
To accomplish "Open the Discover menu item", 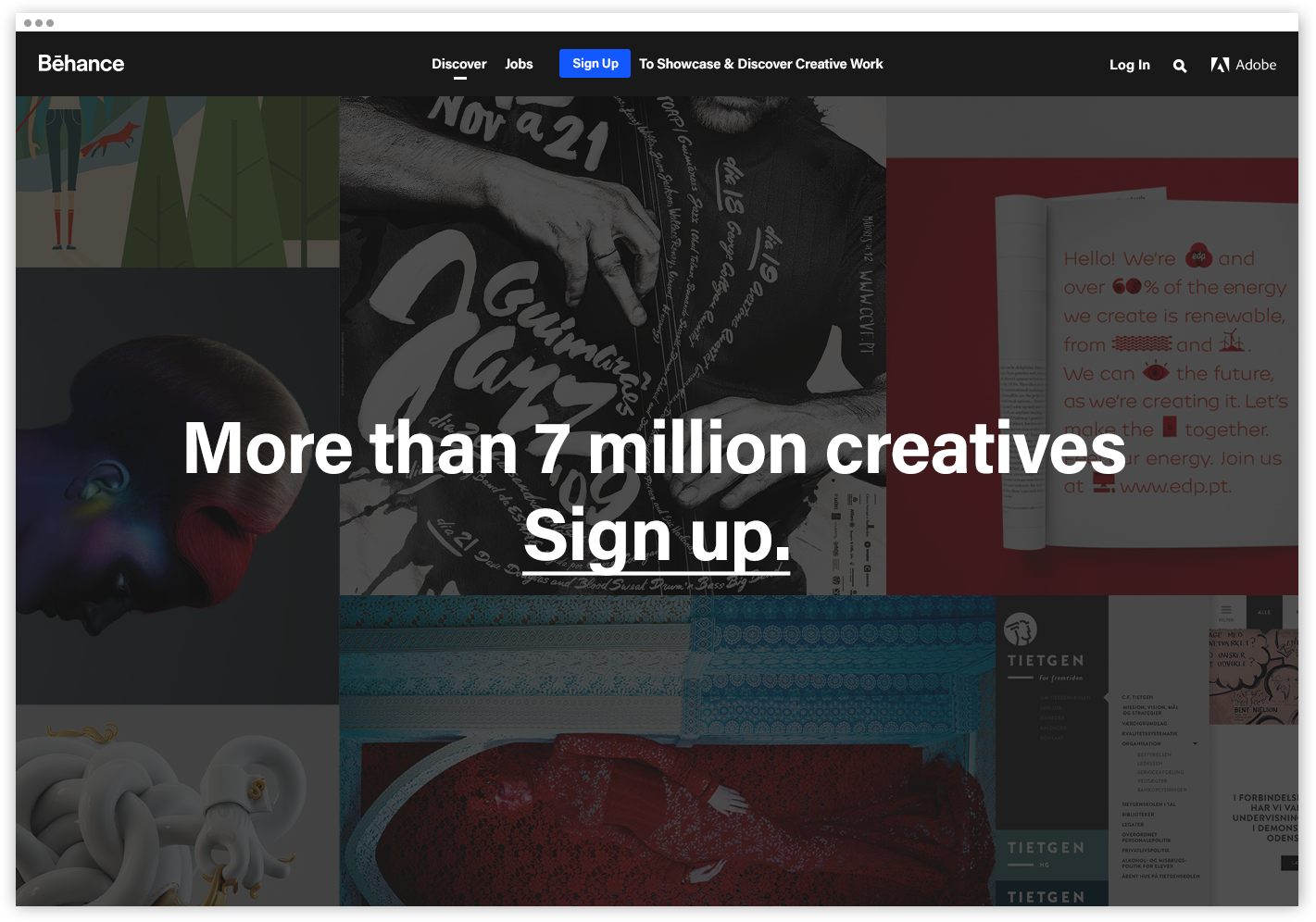I will tap(458, 64).
